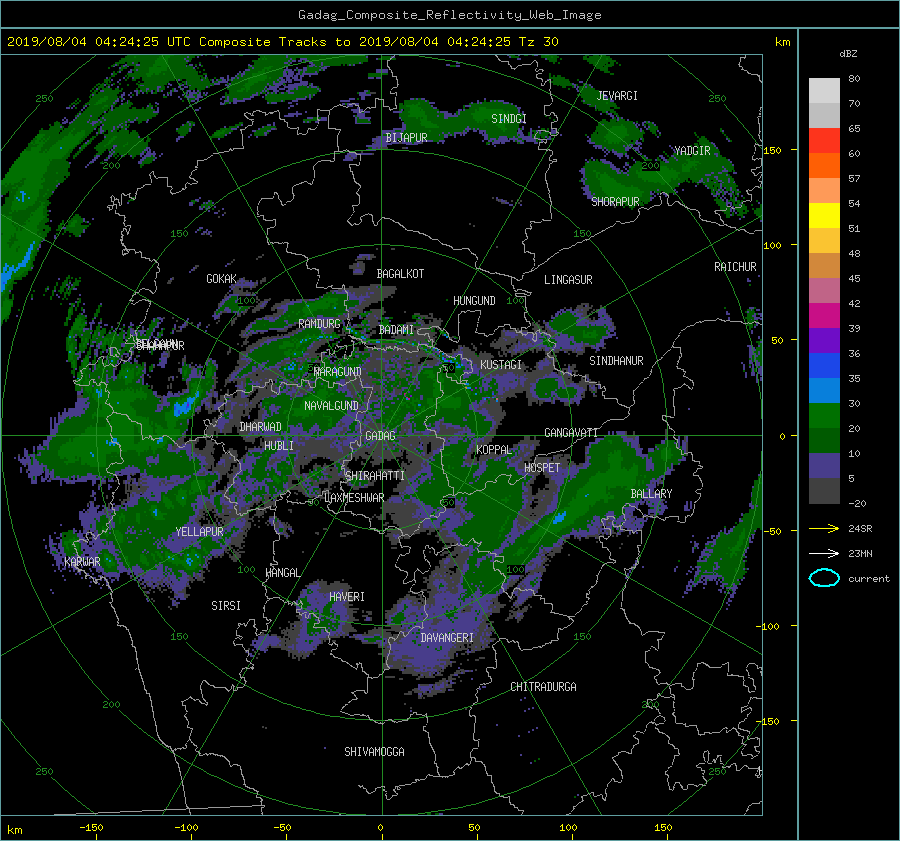Click the SHORAPUR city label

click(615, 202)
